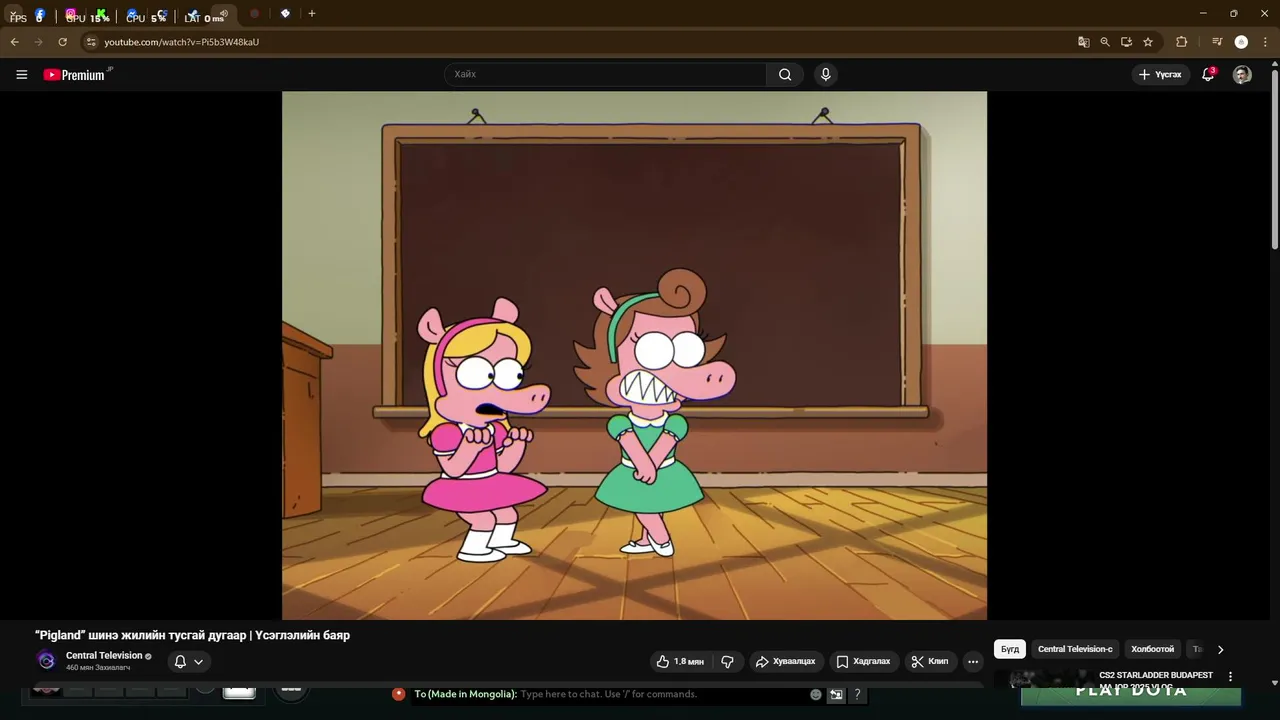Click the red recording indicator in chat bar
1280x720 pixels.
tap(398, 693)
